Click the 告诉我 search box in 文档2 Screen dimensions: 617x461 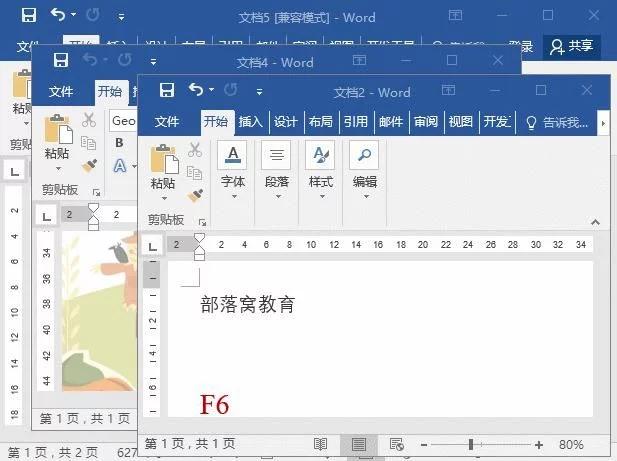(x=557, y=123)
